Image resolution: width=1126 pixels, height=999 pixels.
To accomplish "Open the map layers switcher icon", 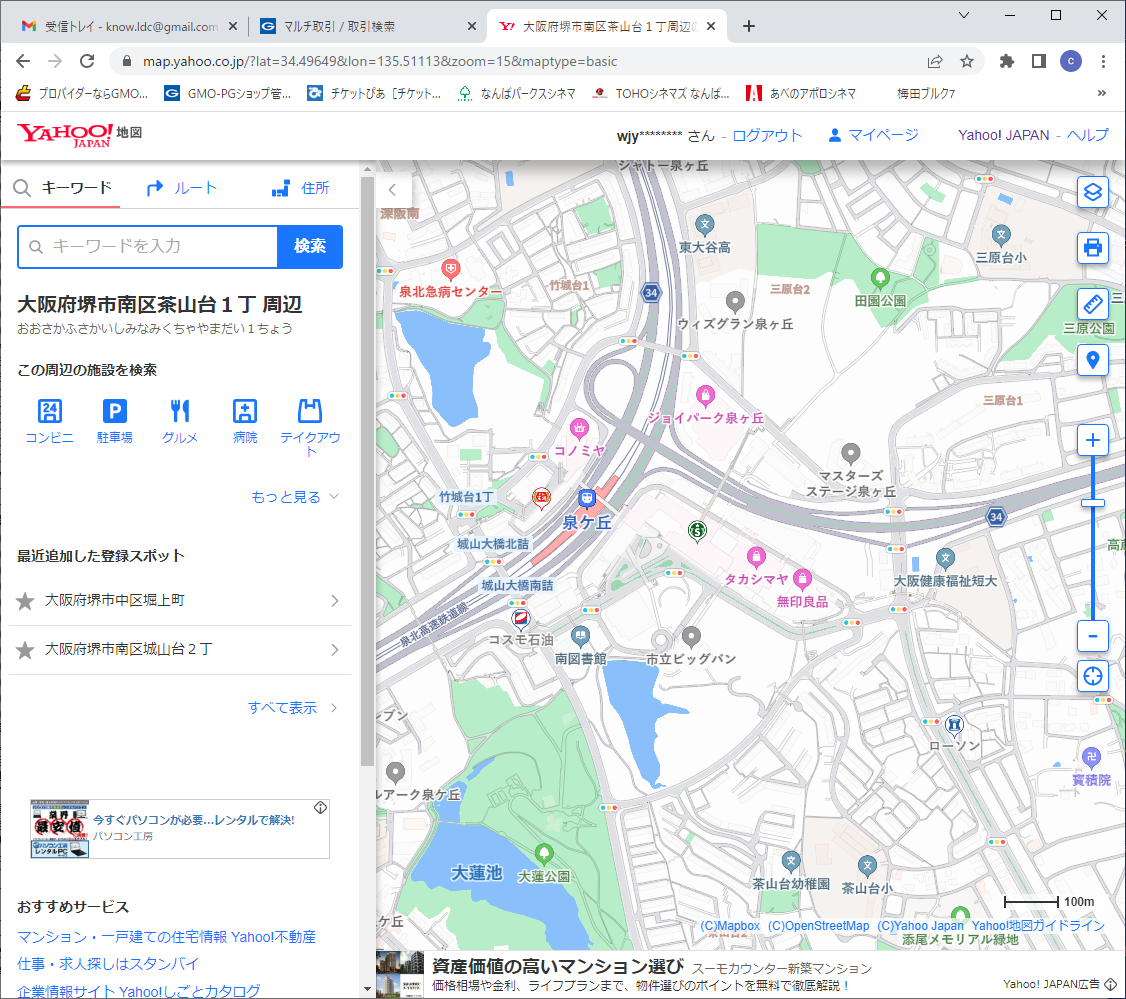I will 1092,192.
